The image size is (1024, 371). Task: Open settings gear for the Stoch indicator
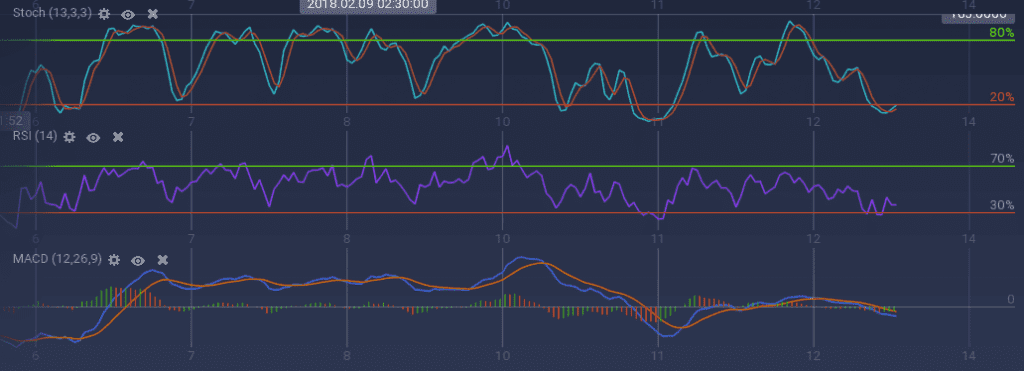coord(104,14)
